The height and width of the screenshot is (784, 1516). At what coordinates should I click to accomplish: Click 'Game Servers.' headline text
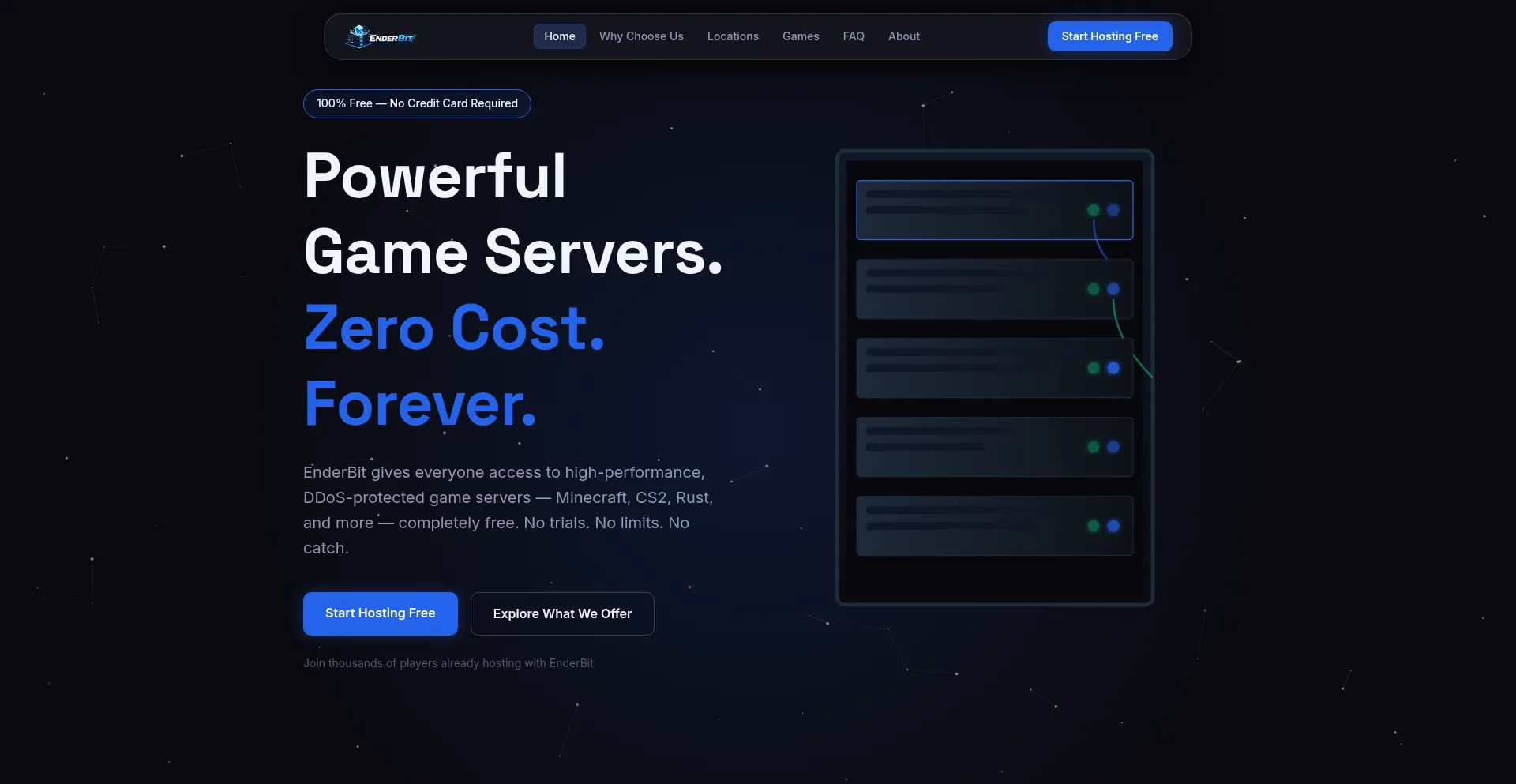513,252
